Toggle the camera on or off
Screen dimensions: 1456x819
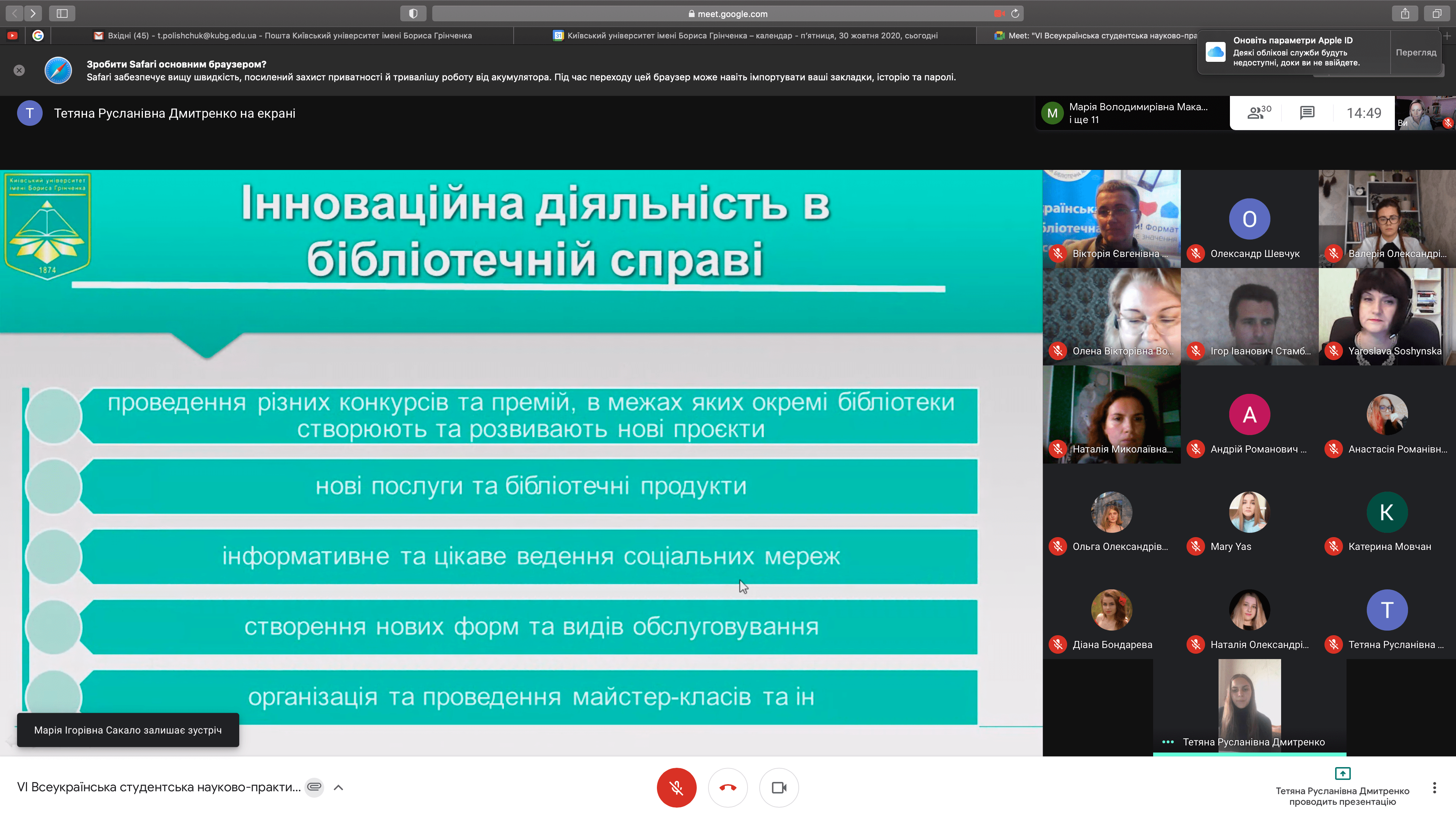pos(779,787)
